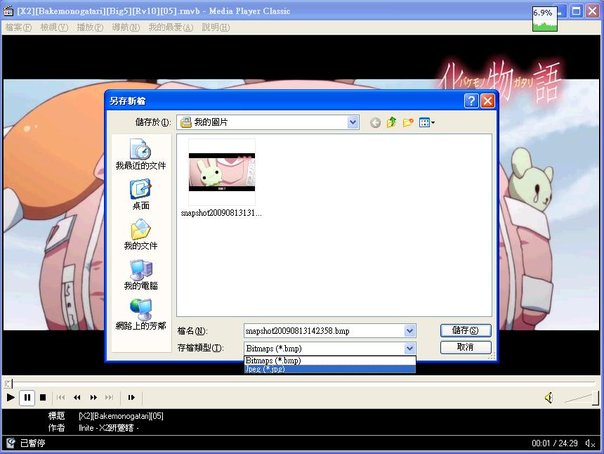Image resolution: width=604 pixels, height=454 pixels.
Task: Open the 我的最愛(A) menu
Action: 171,27
